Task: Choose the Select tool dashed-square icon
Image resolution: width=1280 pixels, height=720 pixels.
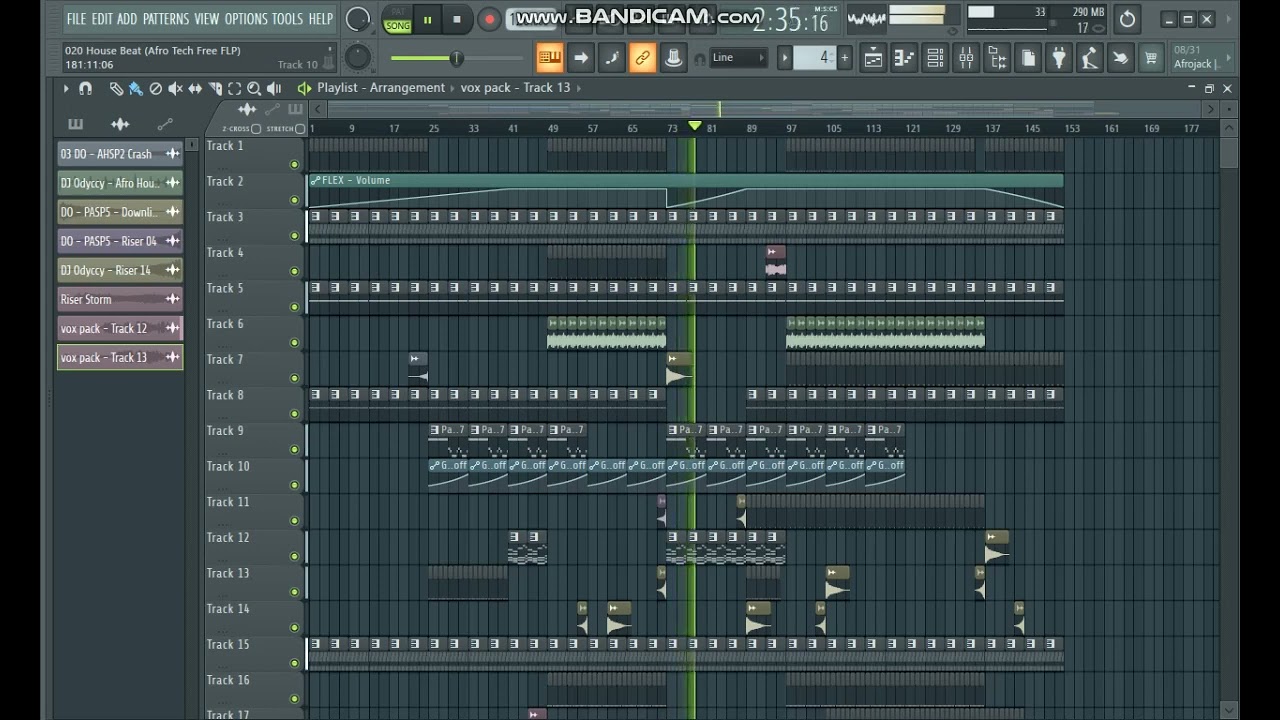Action: [x=234, y=88]
